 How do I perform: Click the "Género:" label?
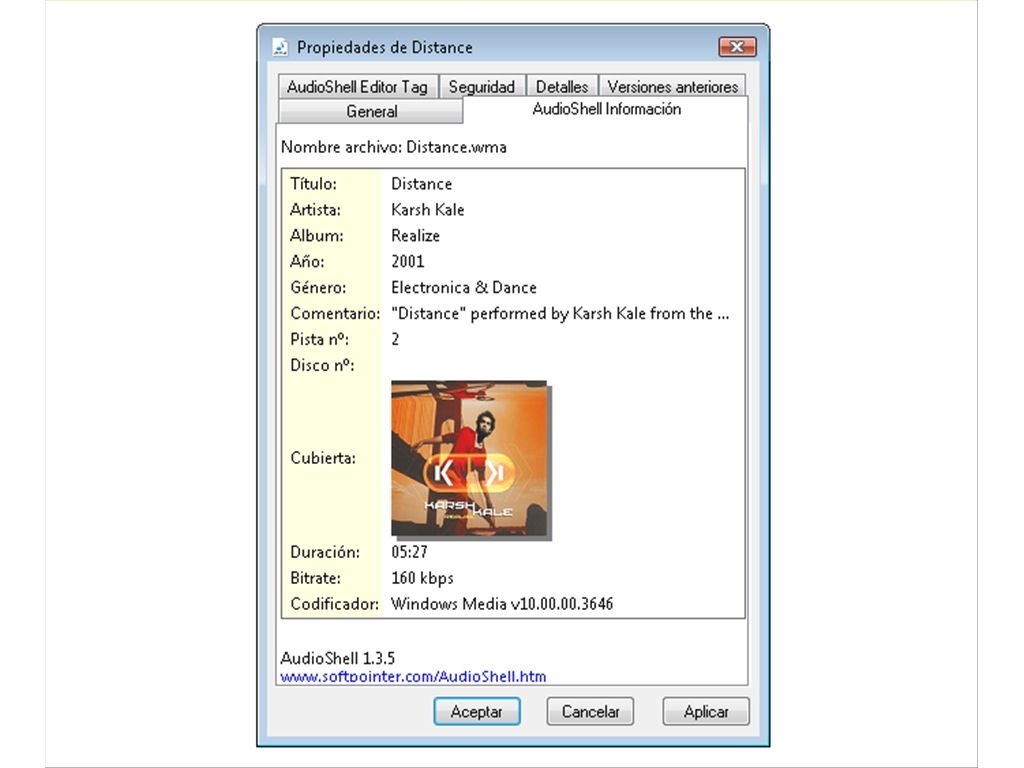click(318, 287)
